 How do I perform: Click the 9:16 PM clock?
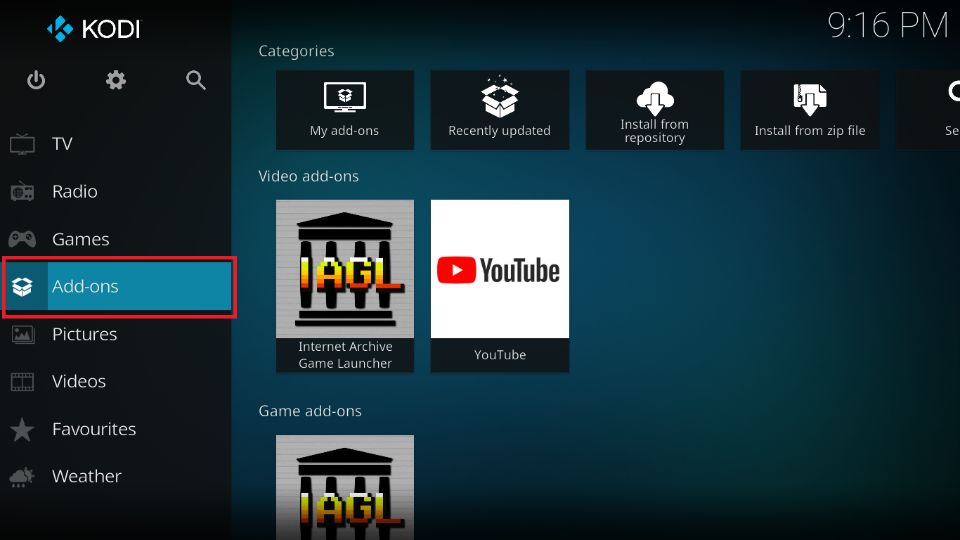(887, 26)
